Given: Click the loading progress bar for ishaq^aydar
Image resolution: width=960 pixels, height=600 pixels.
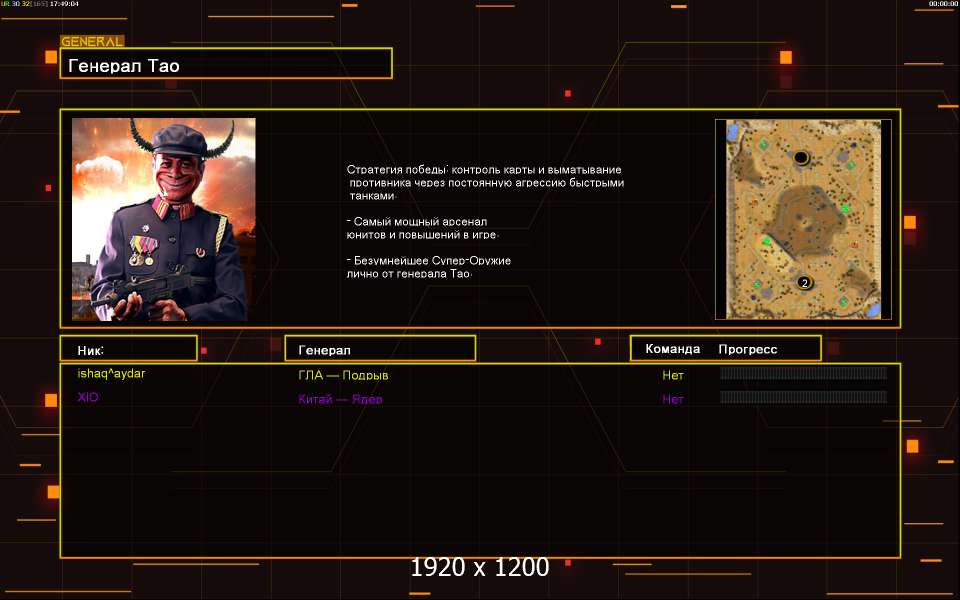Looking at the screenshot, I should pyautogui.click(x=803, y=373).
